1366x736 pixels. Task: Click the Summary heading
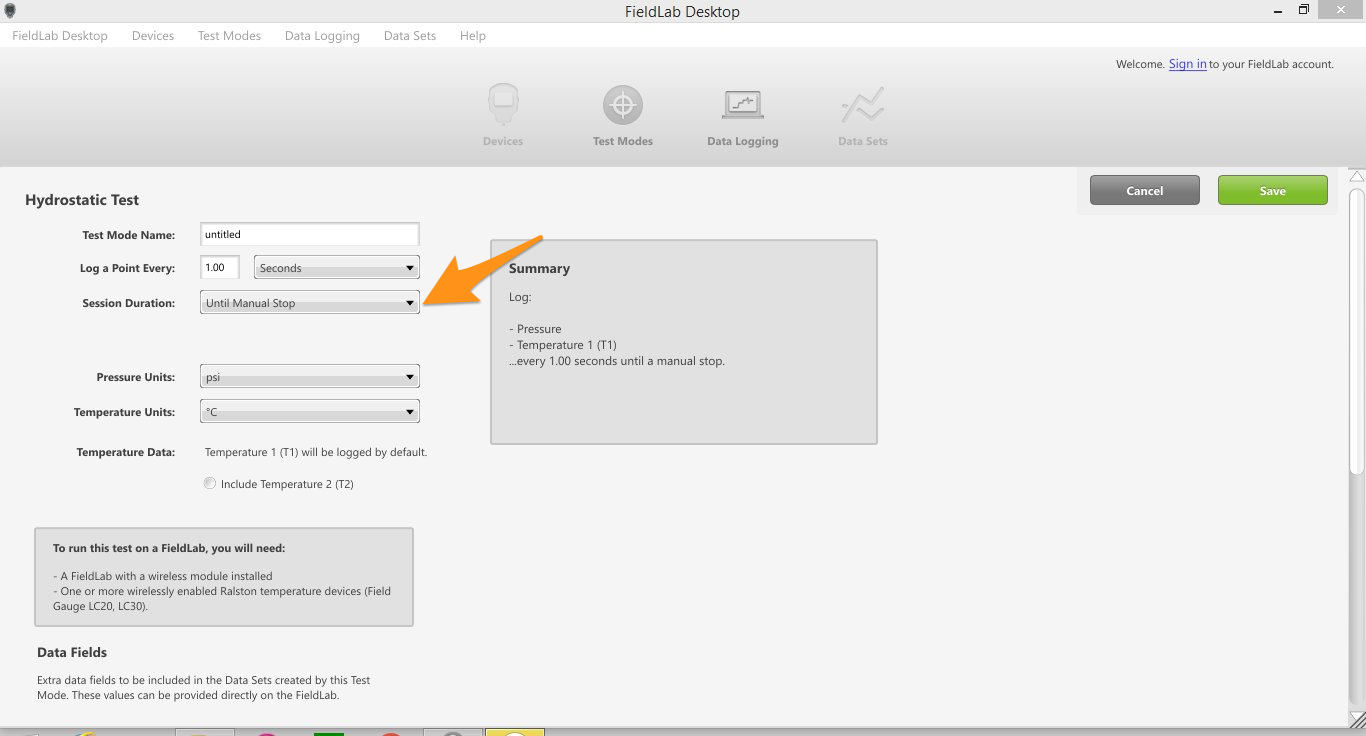click(x=539, y=268)
